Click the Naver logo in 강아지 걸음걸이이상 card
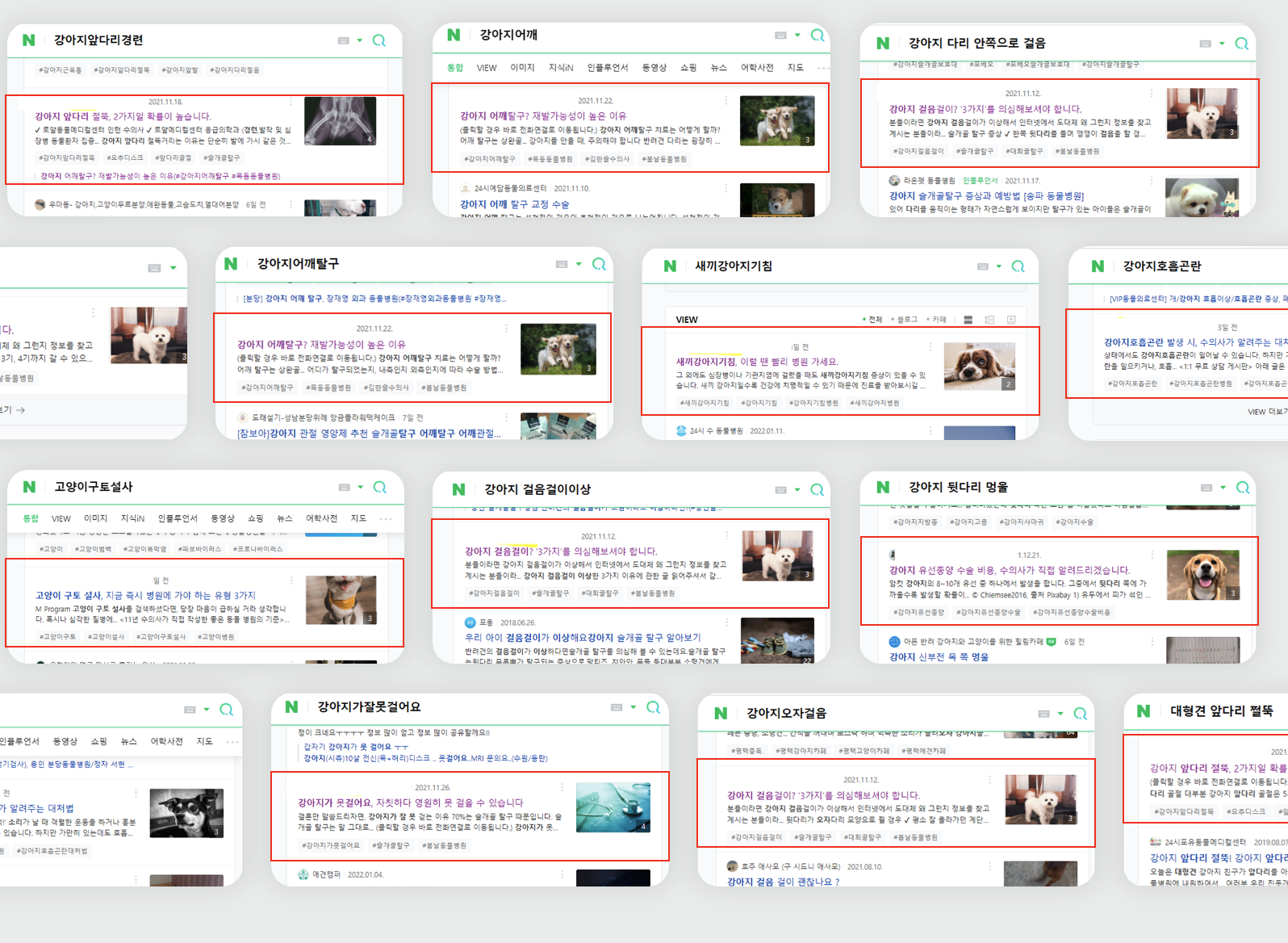This screenshot has height=943, width=1288. 458,489
